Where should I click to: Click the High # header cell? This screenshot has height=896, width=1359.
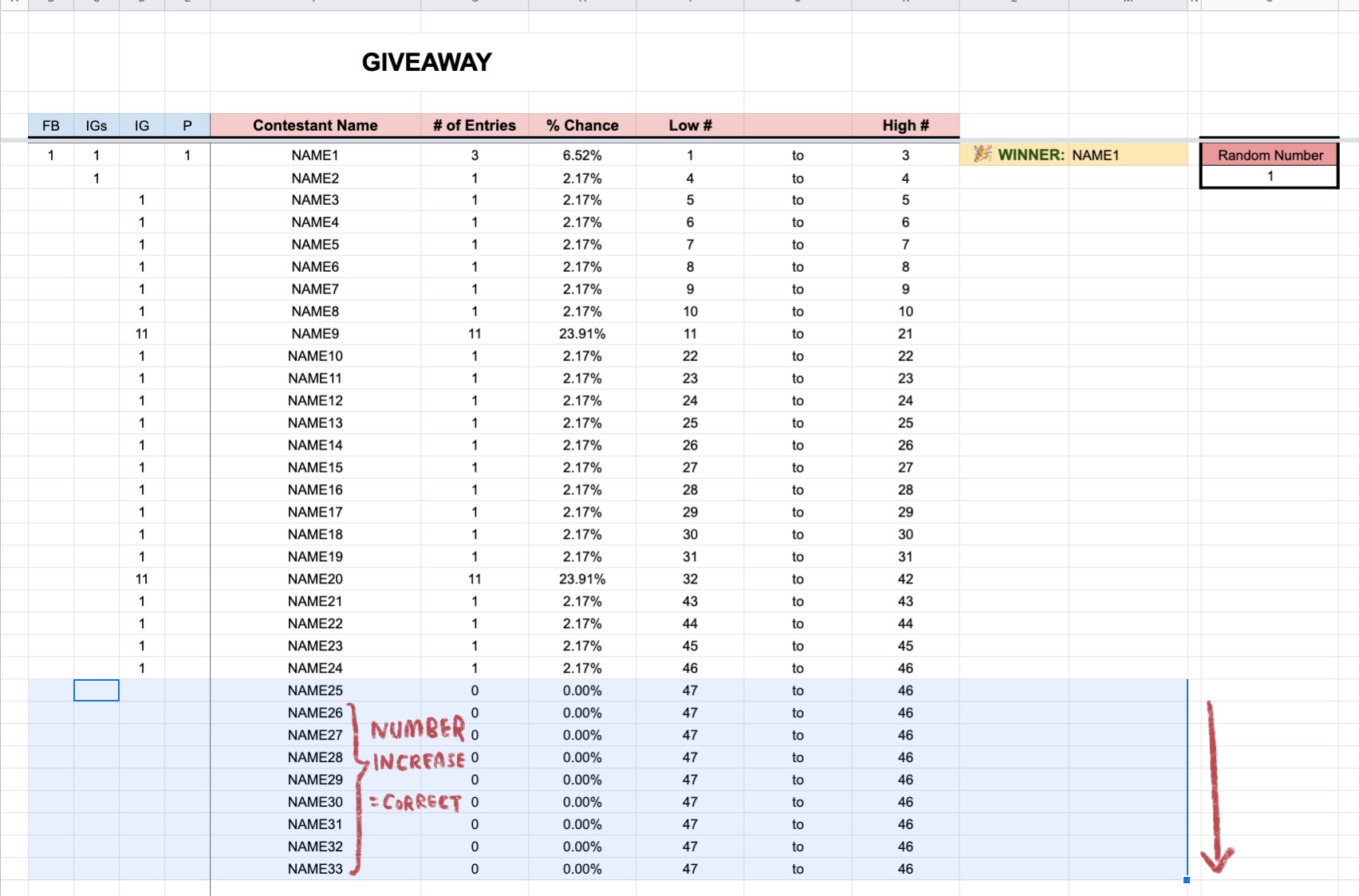coord(905,125)
